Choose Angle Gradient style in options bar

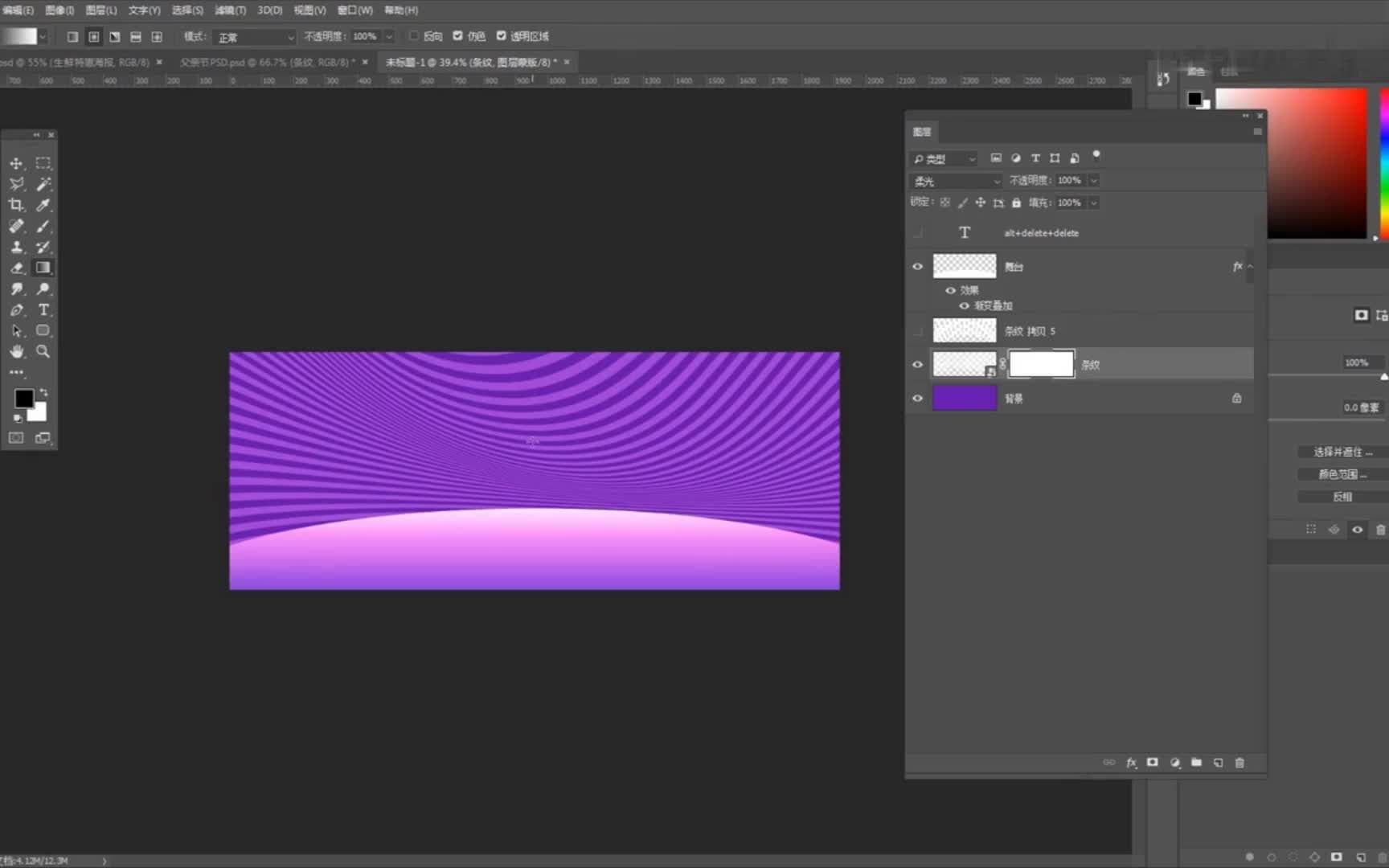(x=115, y=37)
